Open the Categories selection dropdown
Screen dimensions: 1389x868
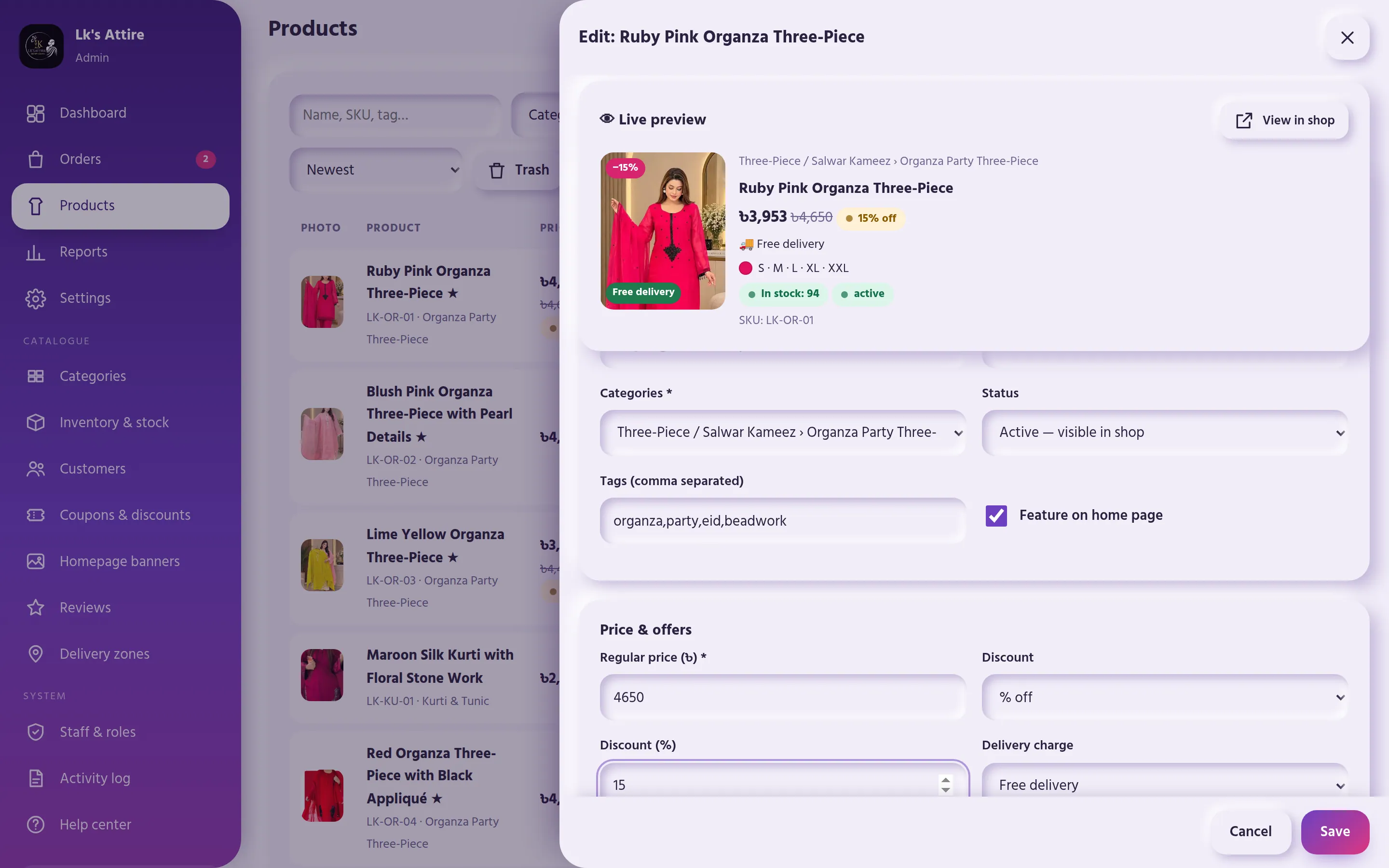click(783, 432)
